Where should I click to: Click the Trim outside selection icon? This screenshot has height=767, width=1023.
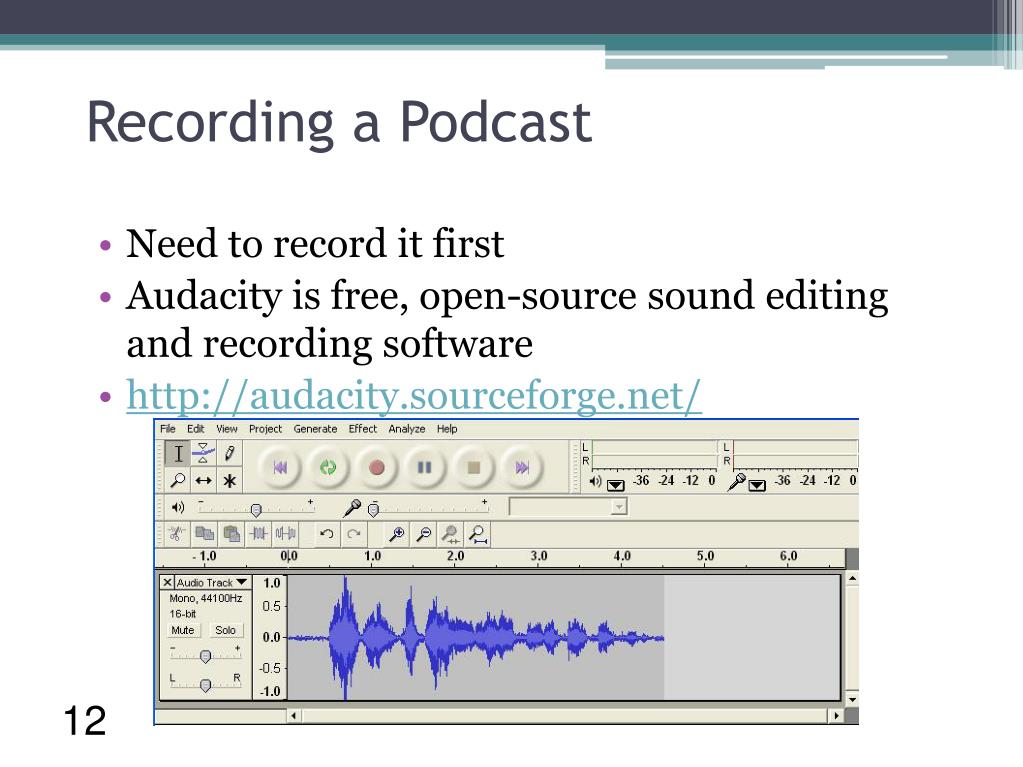coord(259,534)
